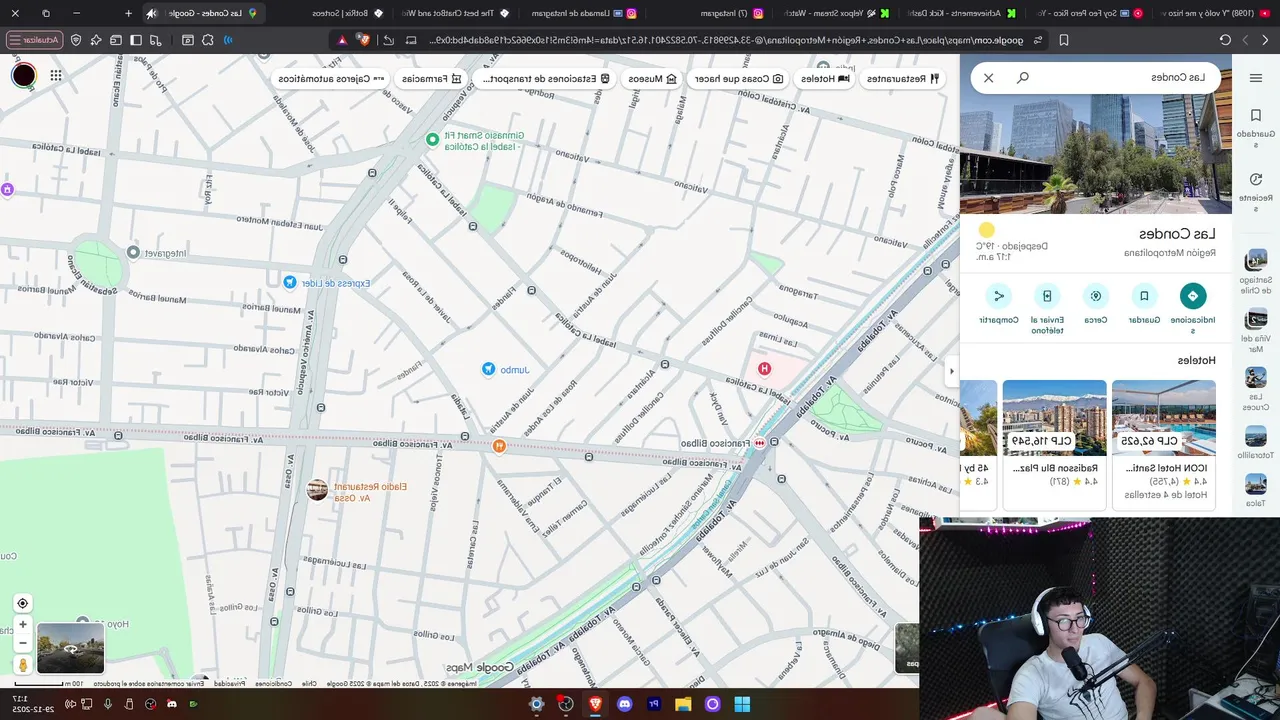Click the Enviar al teléfono icon
The image size is (1280, 720).
[1047, 296]
